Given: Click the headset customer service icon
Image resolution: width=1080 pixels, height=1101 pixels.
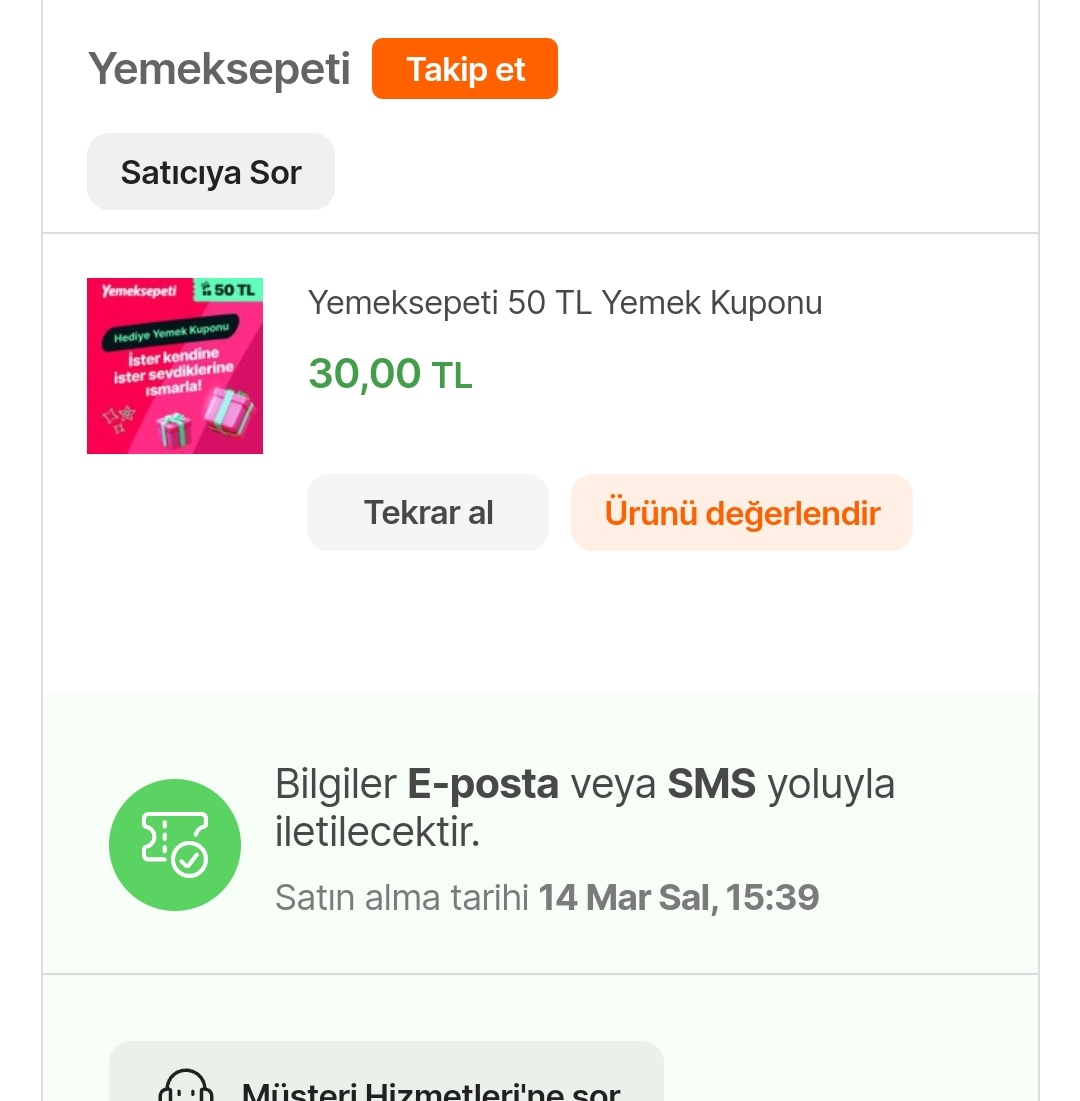Looking at the screenshot, I should coord(187,1088).
